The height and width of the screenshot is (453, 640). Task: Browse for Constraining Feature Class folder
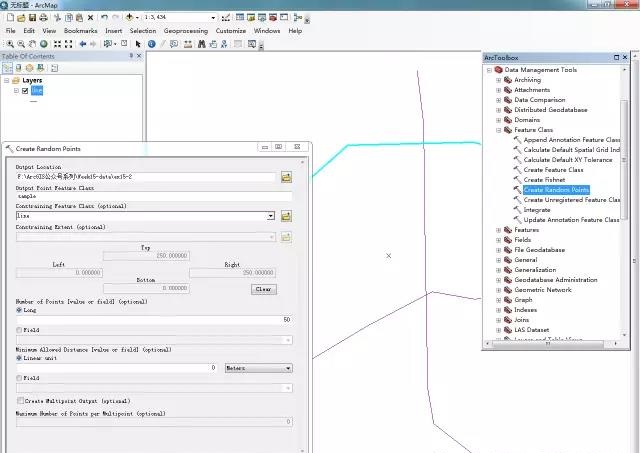pos(286,216)
